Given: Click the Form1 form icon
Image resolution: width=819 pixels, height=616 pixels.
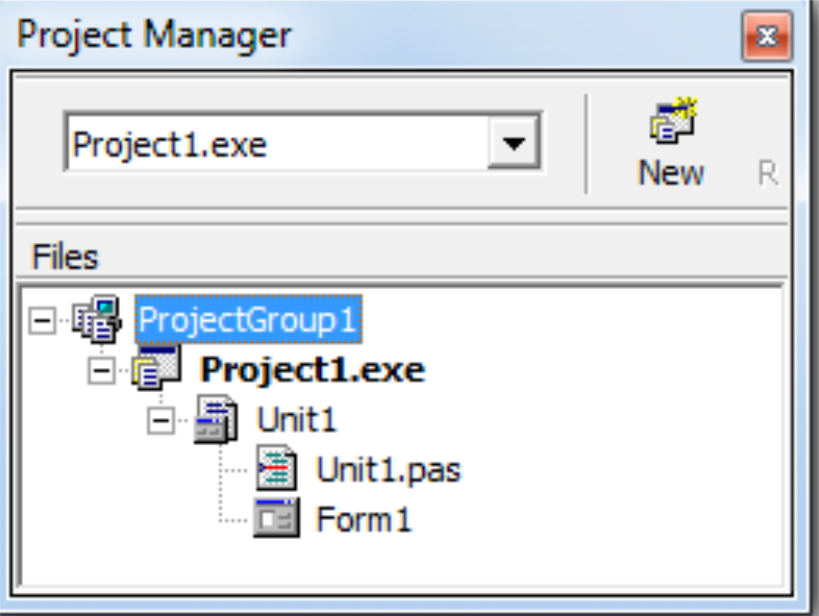Looking at the screenshot, I should coord(277,517).
